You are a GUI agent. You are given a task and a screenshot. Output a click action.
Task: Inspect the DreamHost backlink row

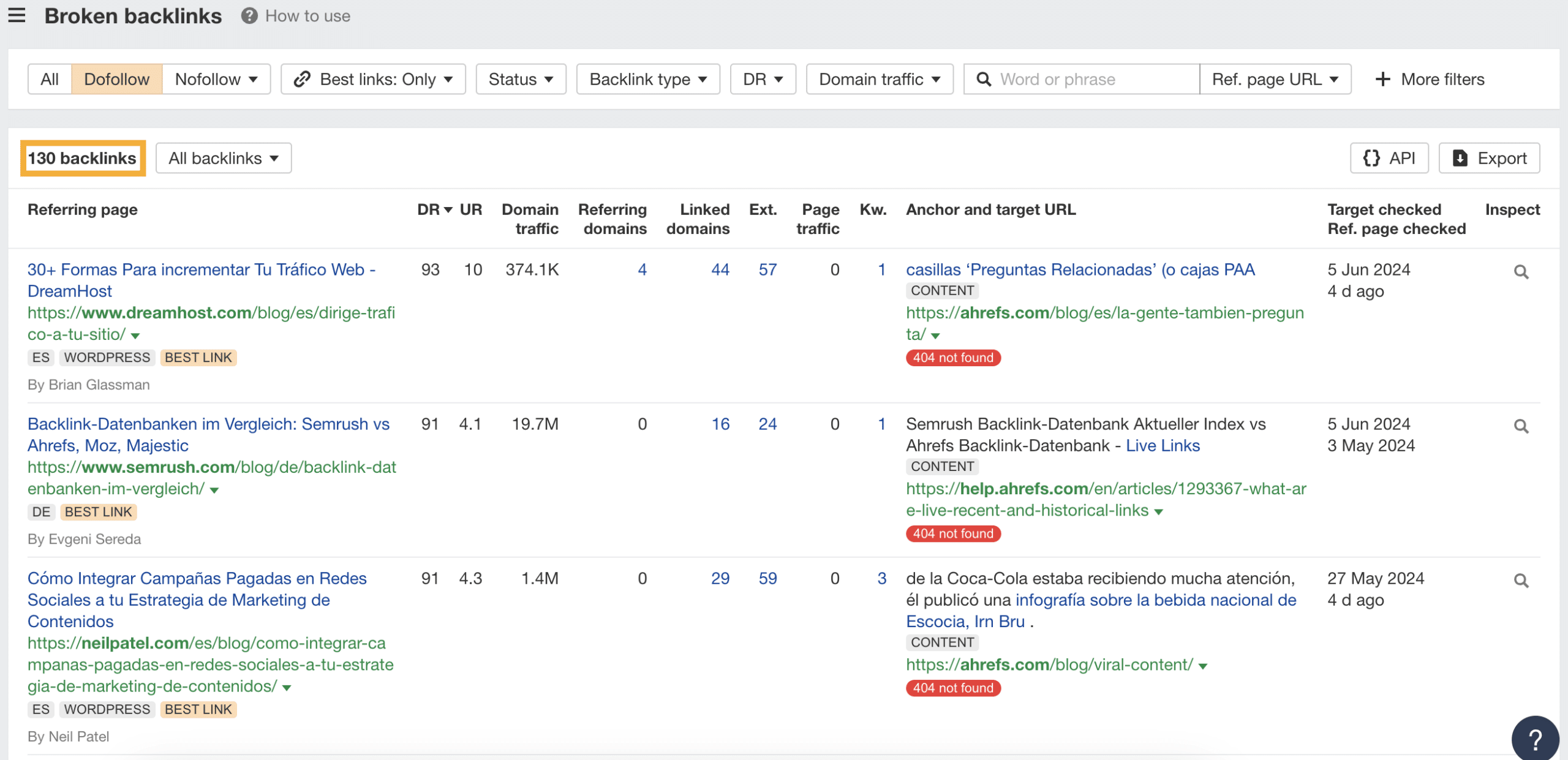(x=1521, y=271)
